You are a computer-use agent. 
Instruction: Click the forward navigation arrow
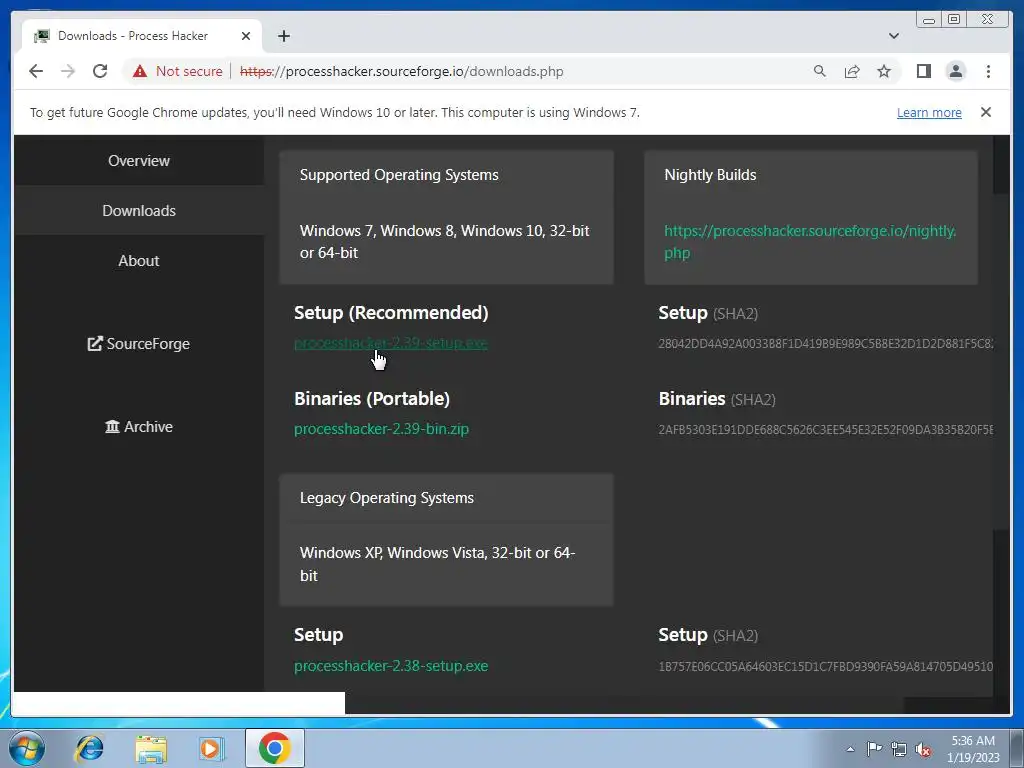(x=68, y=71)
